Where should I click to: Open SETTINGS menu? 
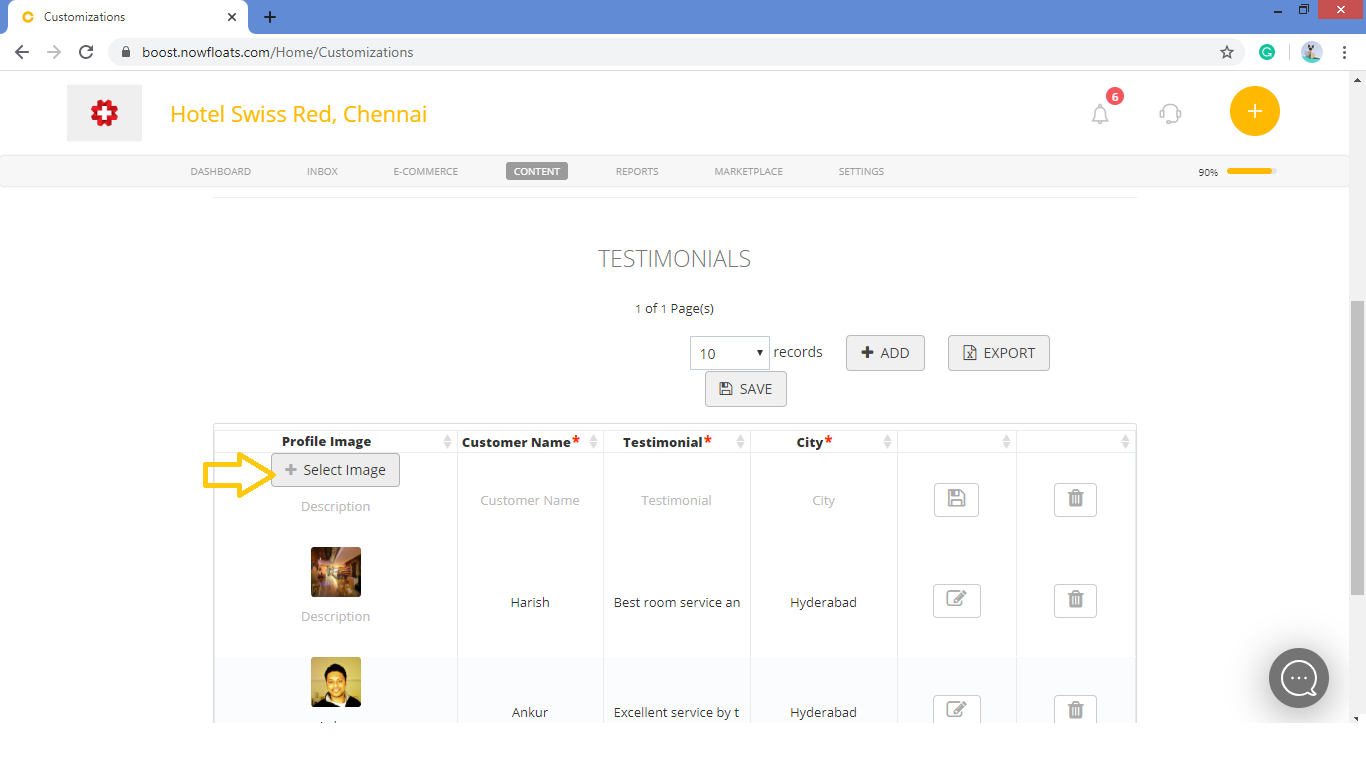tap(861, 171)
